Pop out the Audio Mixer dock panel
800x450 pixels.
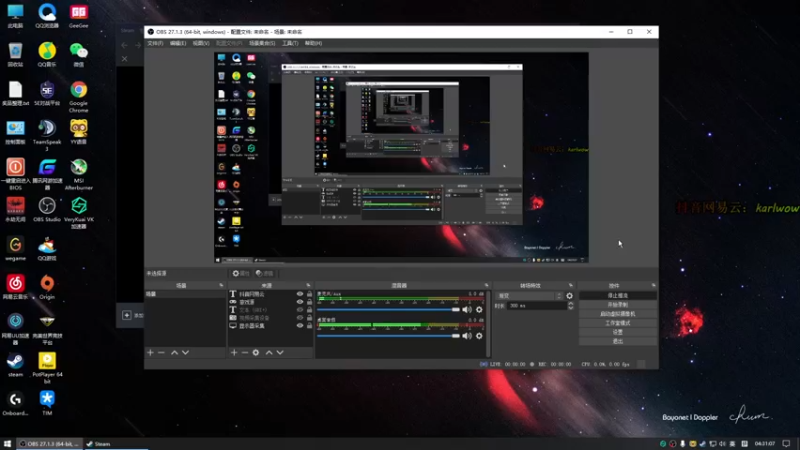coord(486,285)
